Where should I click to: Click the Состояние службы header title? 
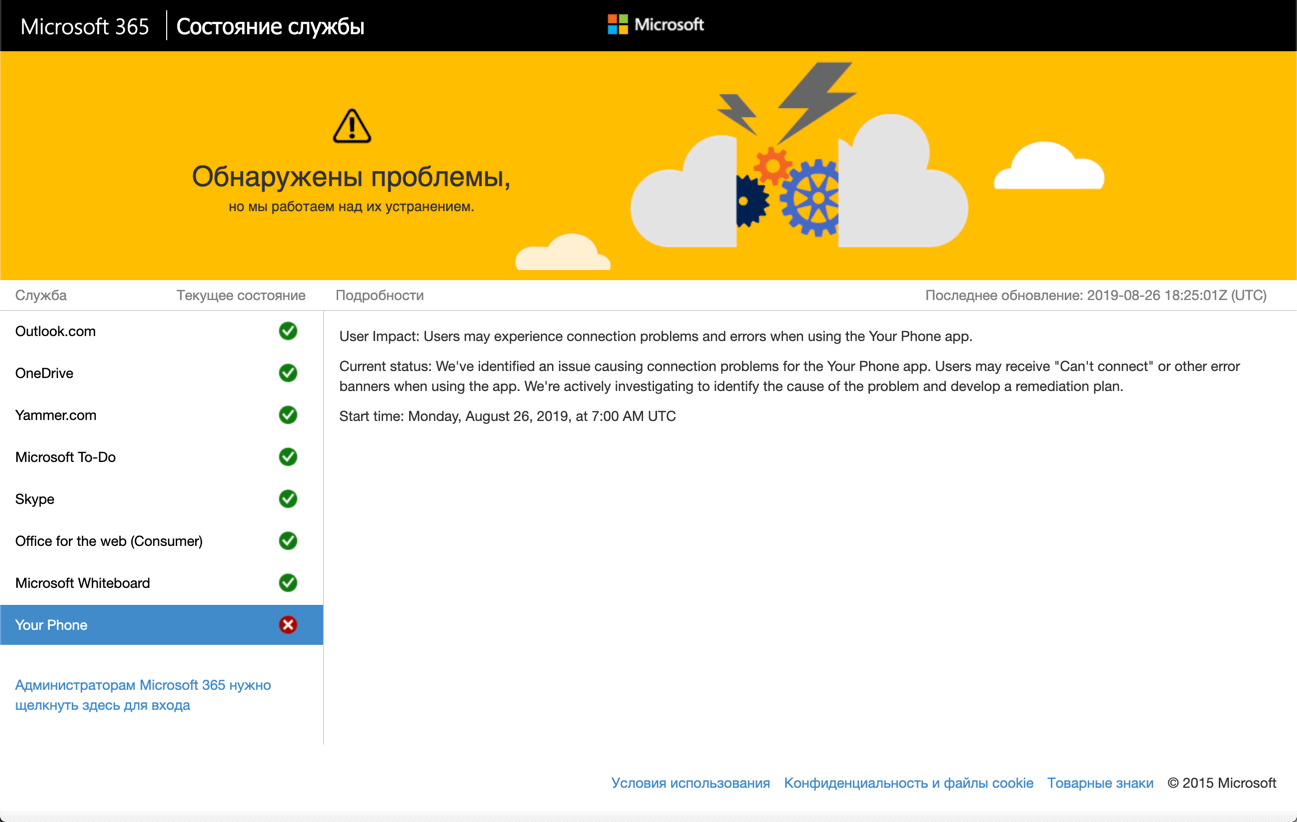[x=269, y=26]
